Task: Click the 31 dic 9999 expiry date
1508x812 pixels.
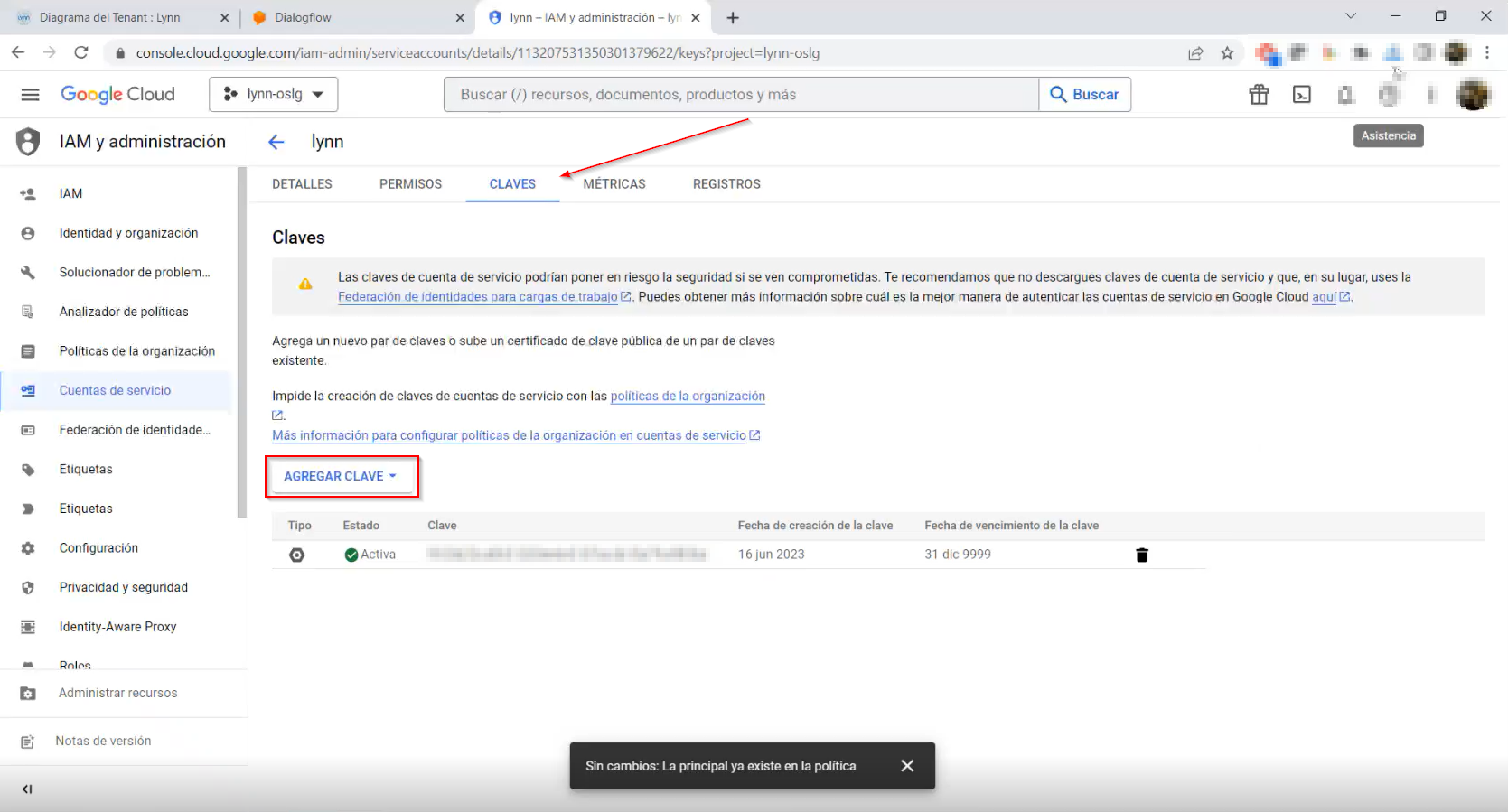Action: (x=958, y=555)
